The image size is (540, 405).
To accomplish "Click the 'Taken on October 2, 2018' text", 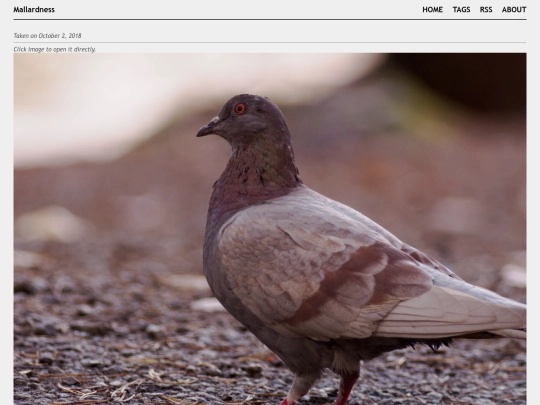I will pos(48,35).
